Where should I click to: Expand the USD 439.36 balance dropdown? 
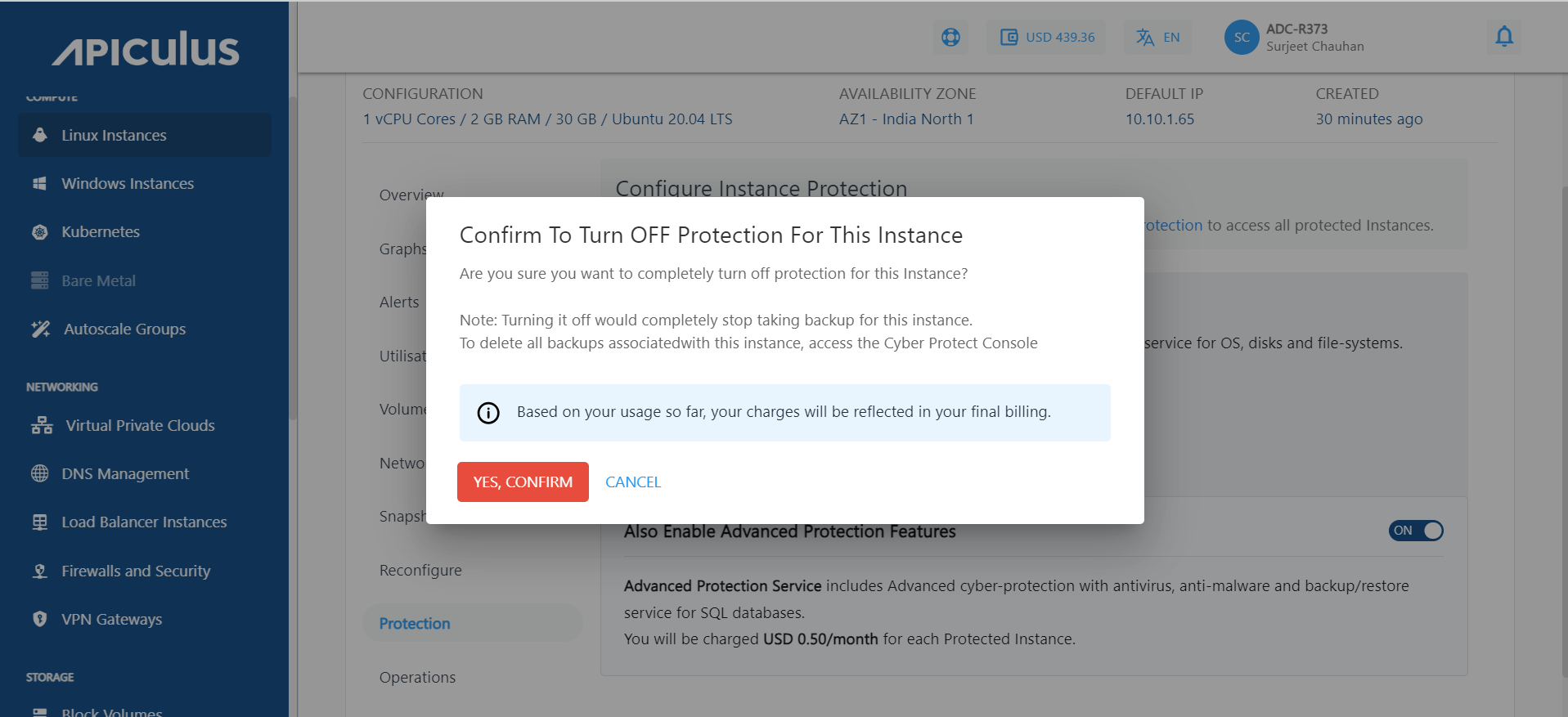[x=1045, y=37]
